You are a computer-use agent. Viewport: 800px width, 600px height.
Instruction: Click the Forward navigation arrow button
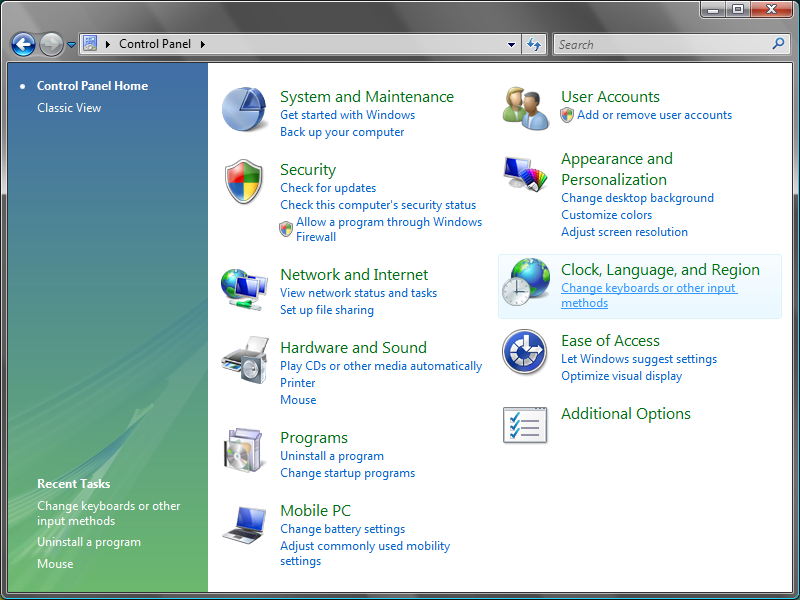coord(51,44)
